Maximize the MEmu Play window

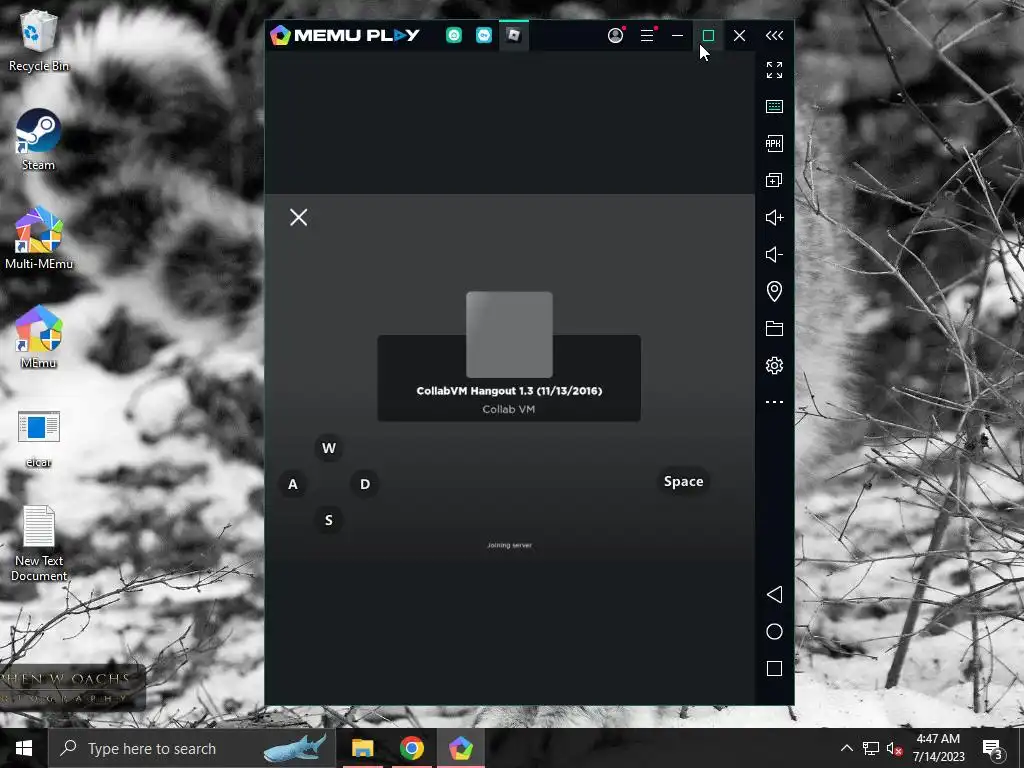pyautogui.click(x=708, y=35)
